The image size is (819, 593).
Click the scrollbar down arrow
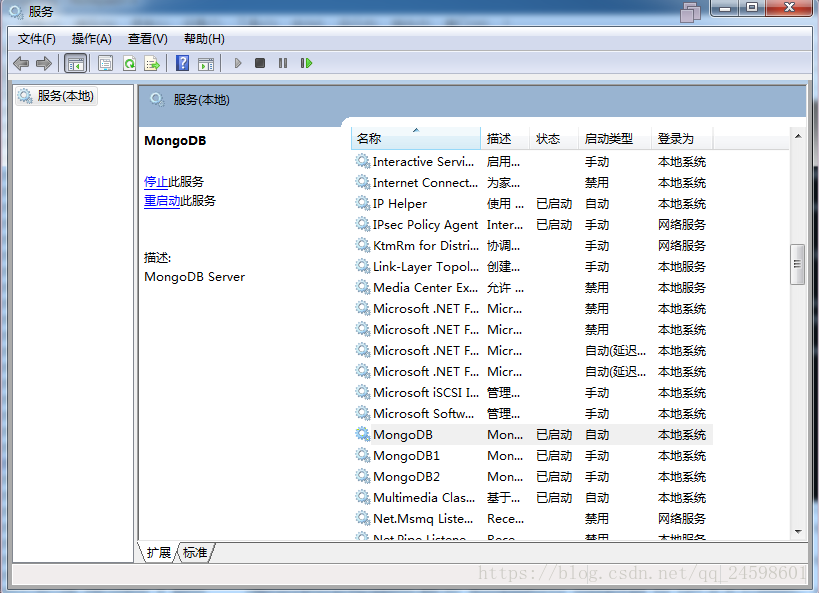(798, 532)
